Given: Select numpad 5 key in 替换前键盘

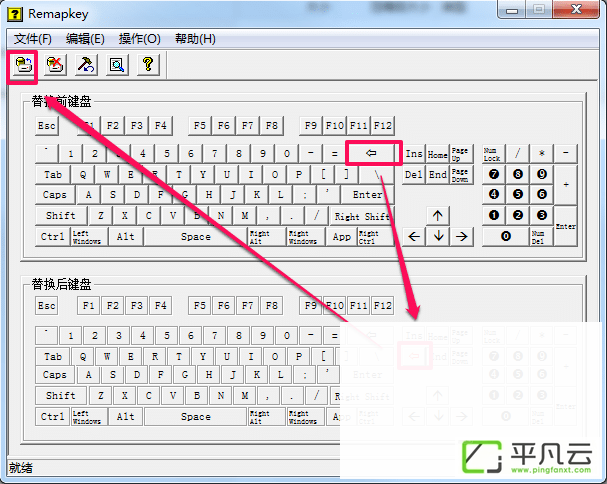Looking at the screenshot, I should pos(518,194).
